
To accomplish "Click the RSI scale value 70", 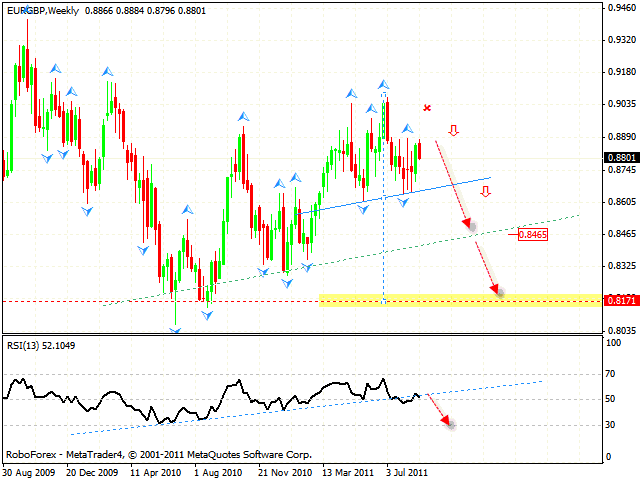I will click(x=610, y=374).
